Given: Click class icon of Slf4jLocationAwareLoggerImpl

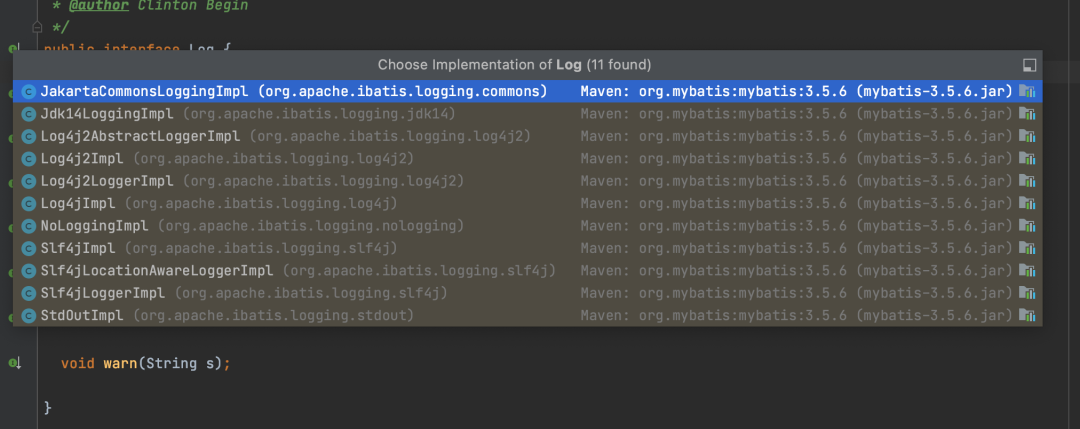Looking at the screenshot, I should coord(28,271).
